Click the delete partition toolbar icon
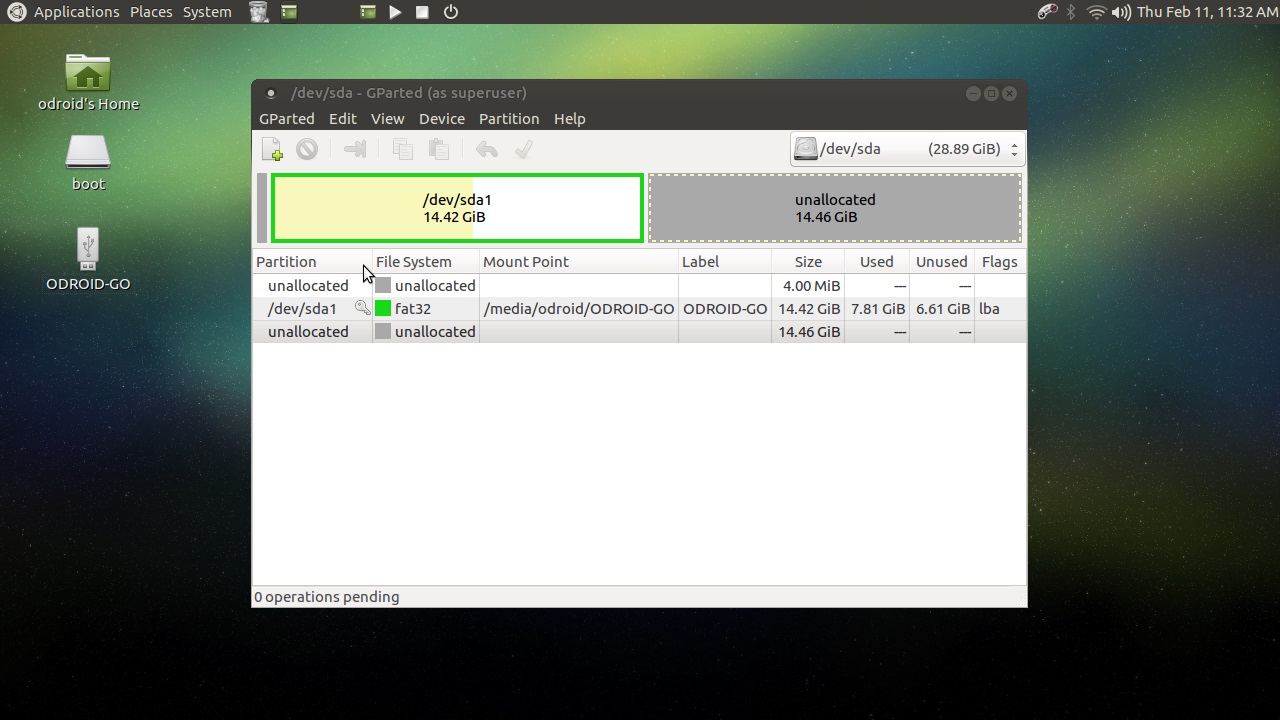Screen dimensions: 1280x720 pos(307,150)
